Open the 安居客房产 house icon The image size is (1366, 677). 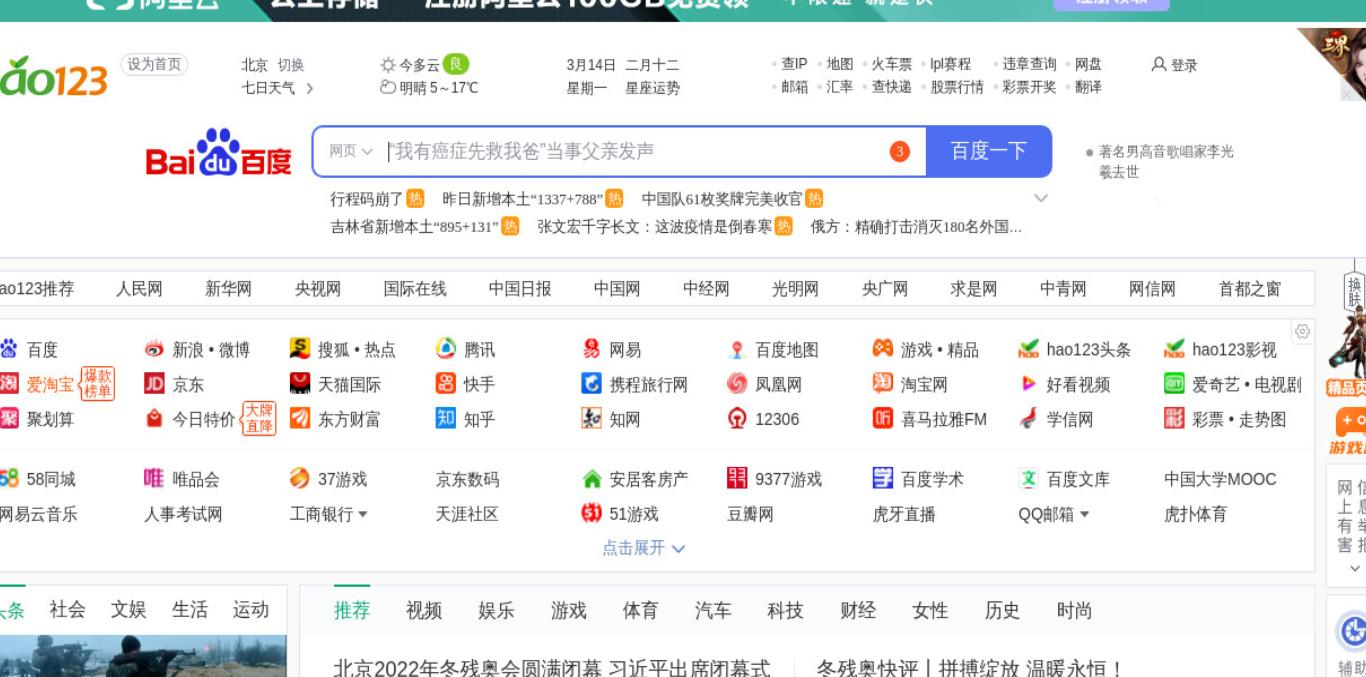click(x=592, y=479)
